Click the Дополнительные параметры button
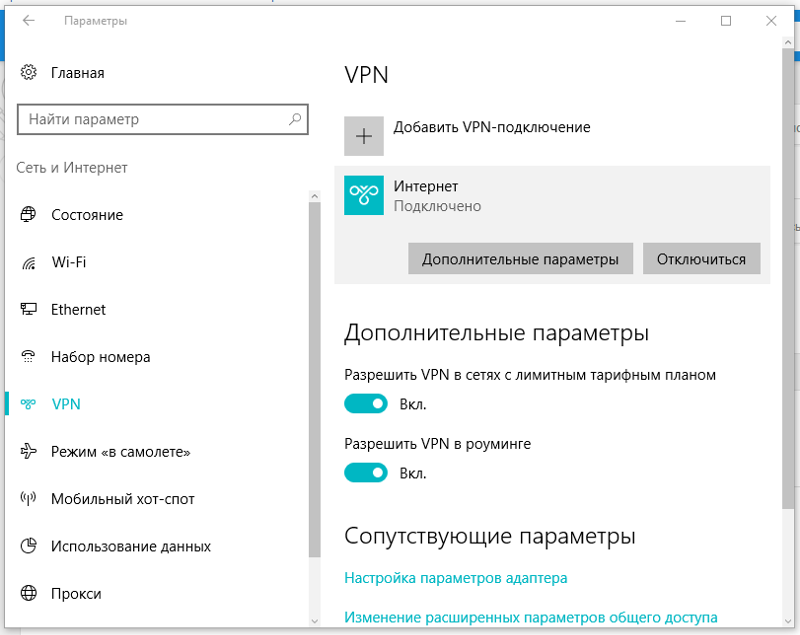This screenshot has height=635, width=800. tap(520, 259)
